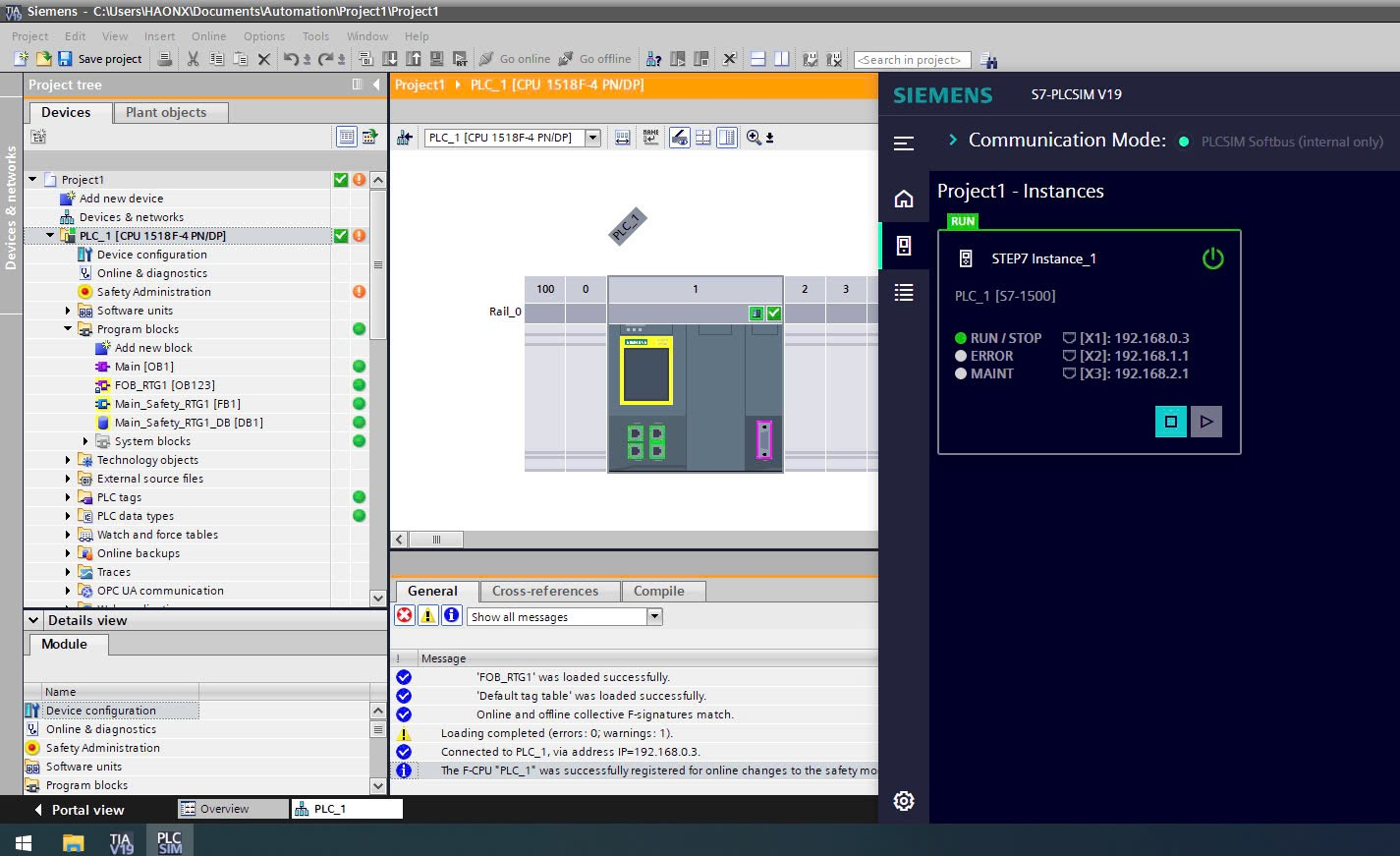Click the Save project button

(99, 59)
